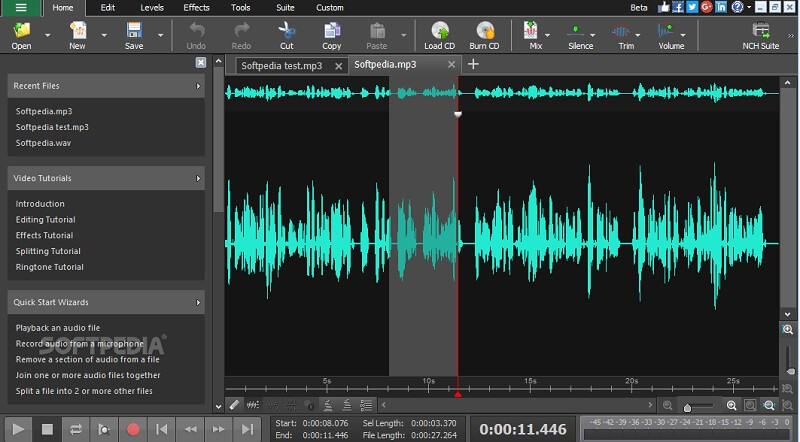Image resolution: width=800 pixels, height=442 pixels.
Task: Click the horizontal zoom slider handle
Action: click(687, 407)
